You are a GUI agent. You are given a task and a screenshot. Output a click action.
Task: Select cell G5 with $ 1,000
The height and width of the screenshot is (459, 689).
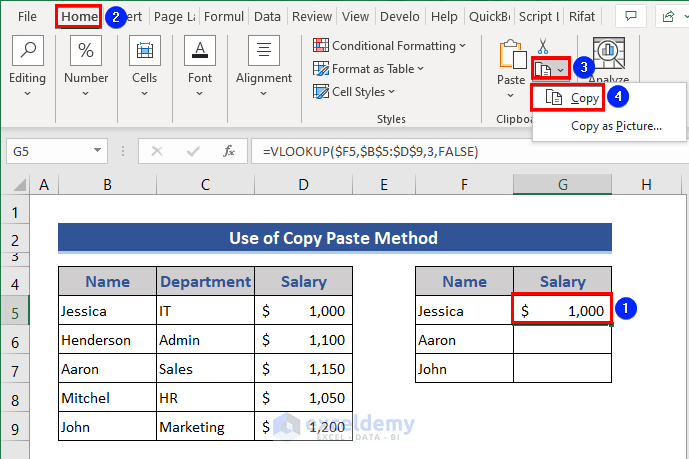562,311
